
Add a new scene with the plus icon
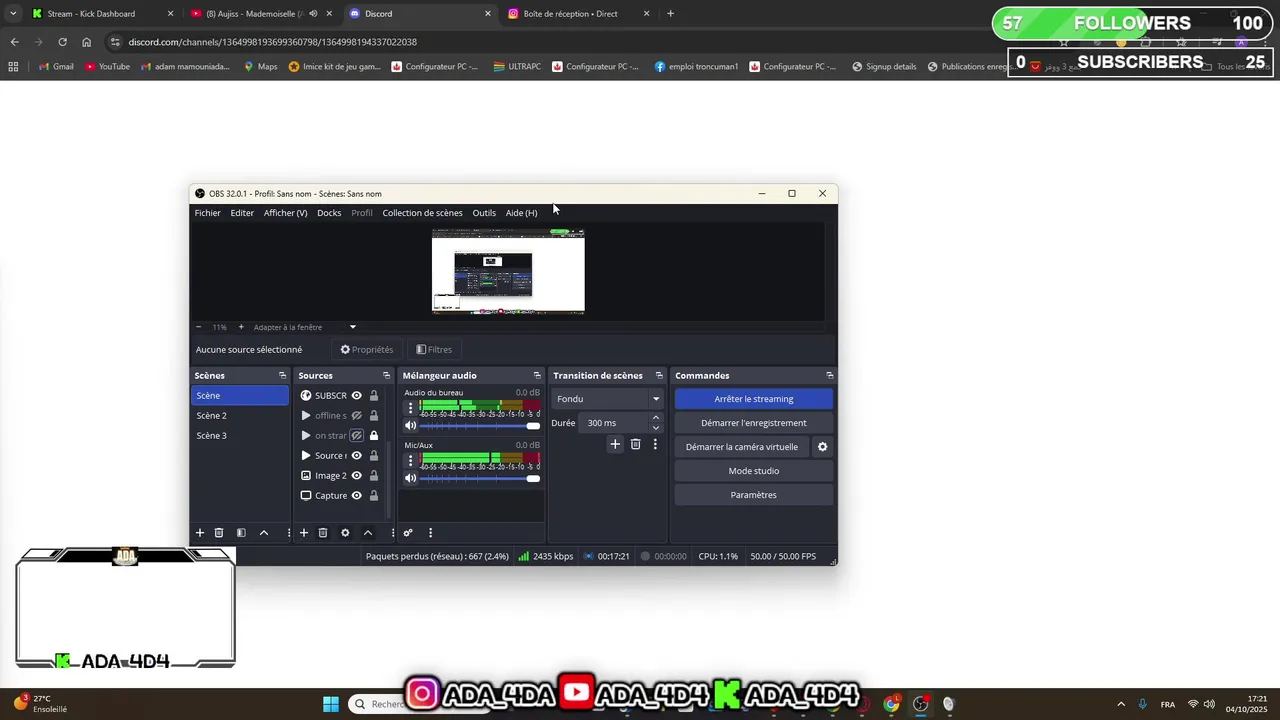pyautogui.click(x=199, y=533)
